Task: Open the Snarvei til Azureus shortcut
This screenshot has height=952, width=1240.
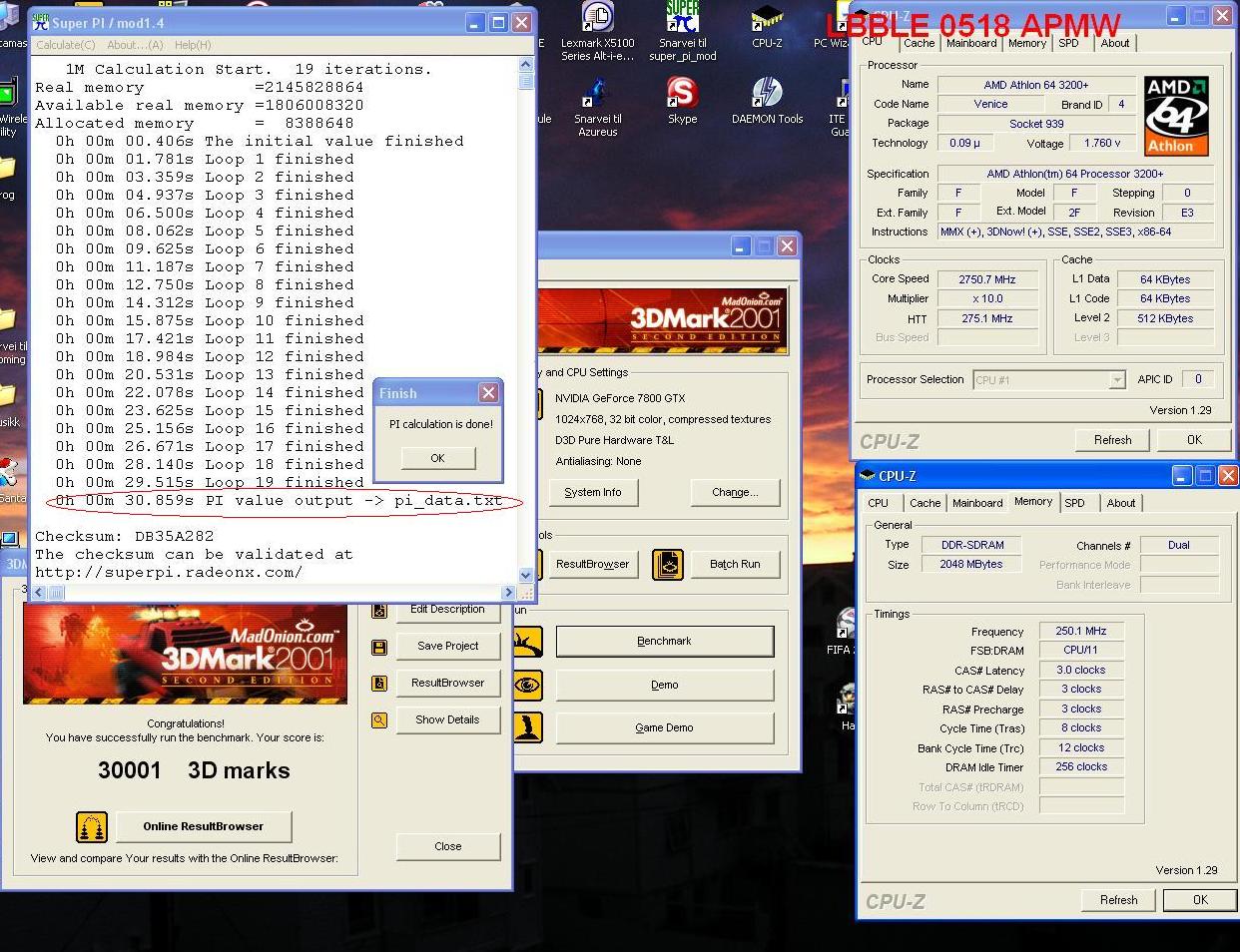Action: [x=597, y=93]
